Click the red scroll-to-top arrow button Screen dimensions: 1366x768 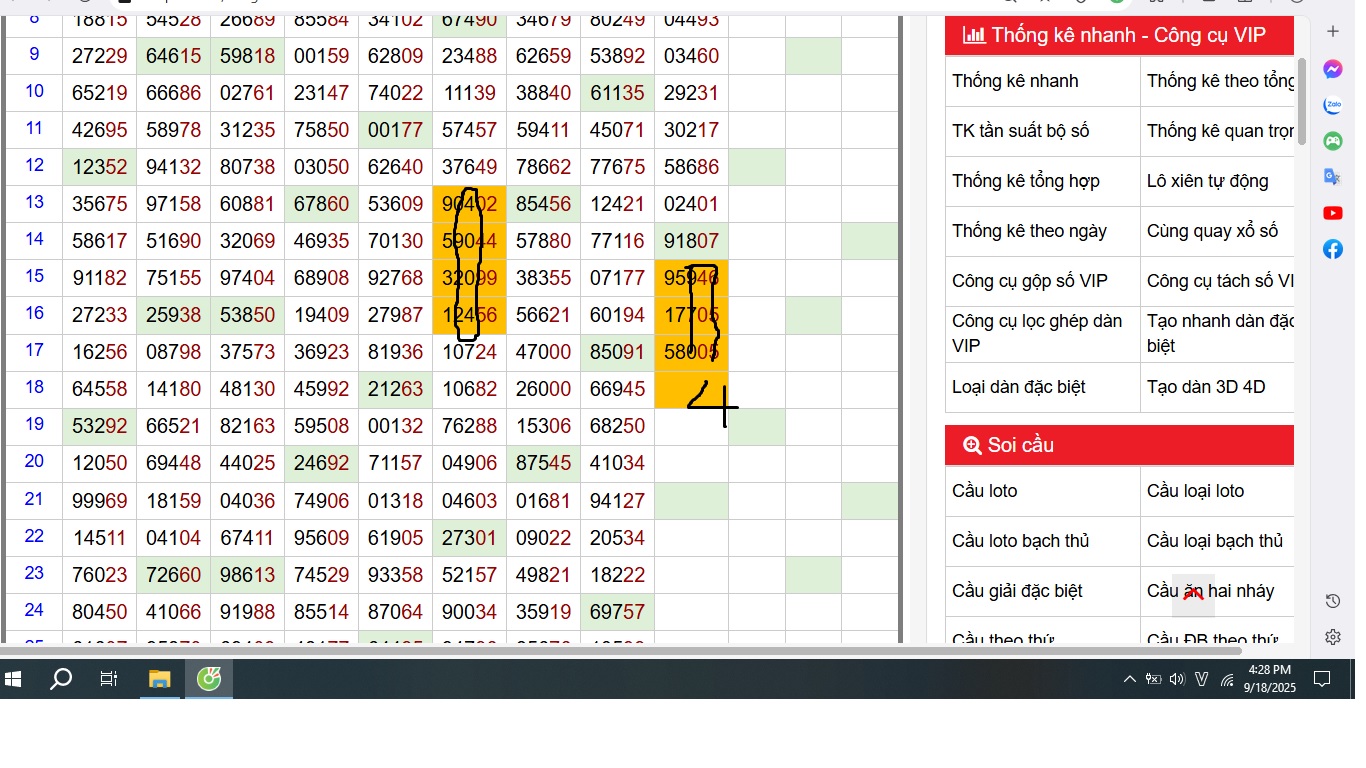click(1193, 595)
